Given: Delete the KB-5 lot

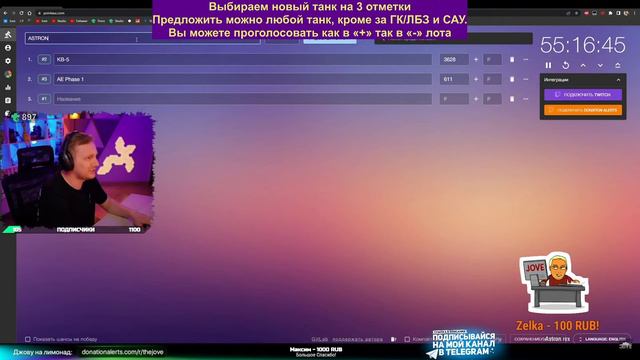Looking at the screenshot, I should (512, 60).
